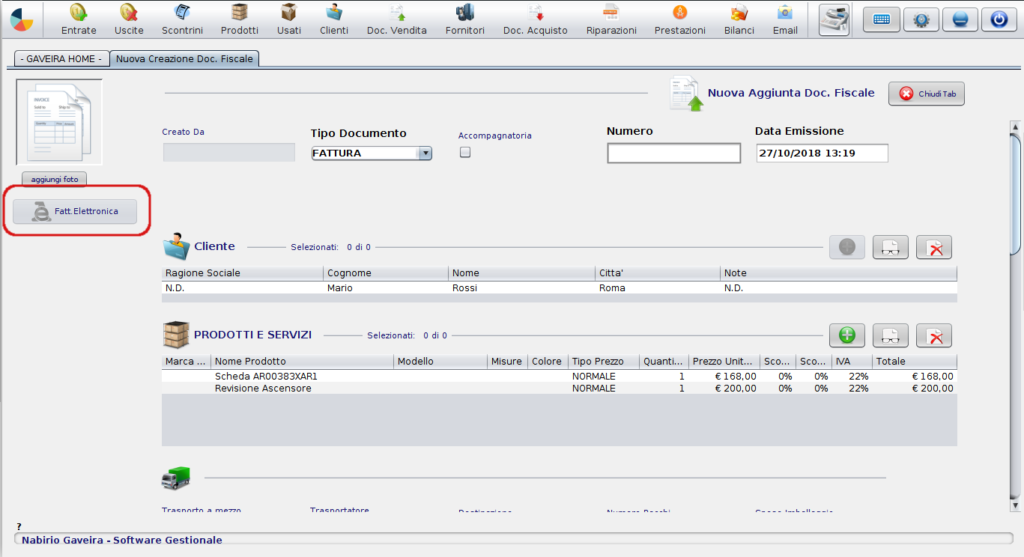Click the Fatt.Elettronica button
Image resolution: width=1024 pixels, height=557 pixels.
[x=75, y=211]
